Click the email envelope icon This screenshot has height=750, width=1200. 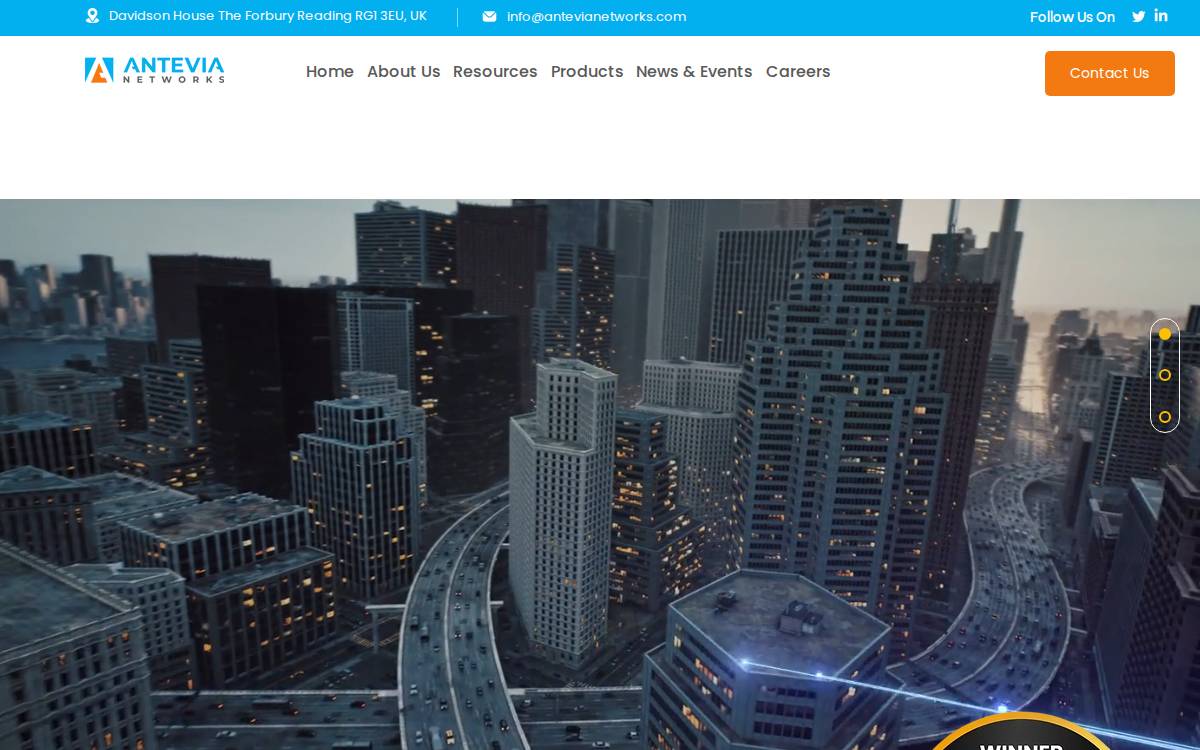[489, 16]
